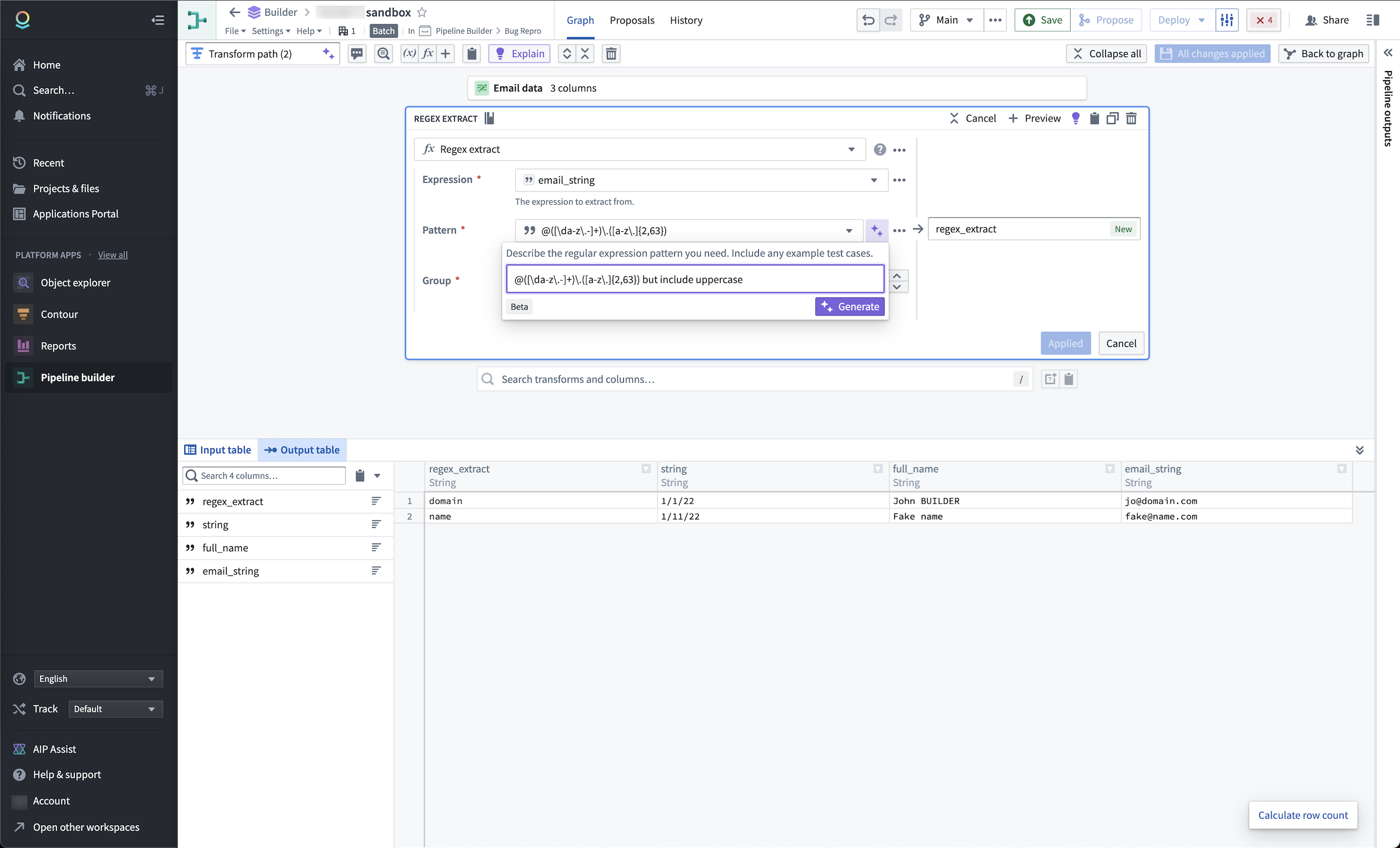The height and width of the screenshot is (848, 1400).
Task: Open the Main branch dropdown
Action: (x=946, y=21)
